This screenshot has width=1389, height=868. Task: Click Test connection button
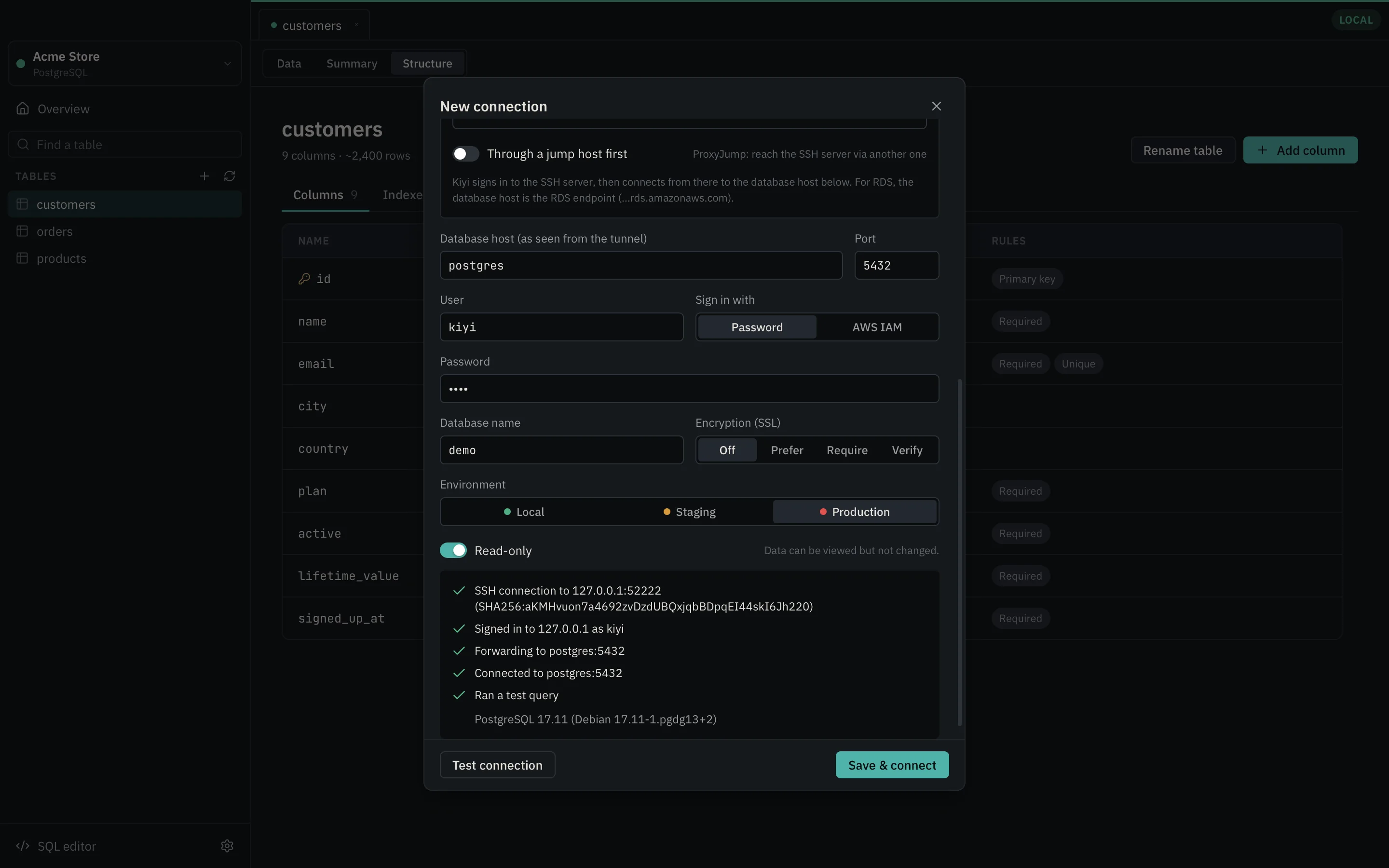497,765
